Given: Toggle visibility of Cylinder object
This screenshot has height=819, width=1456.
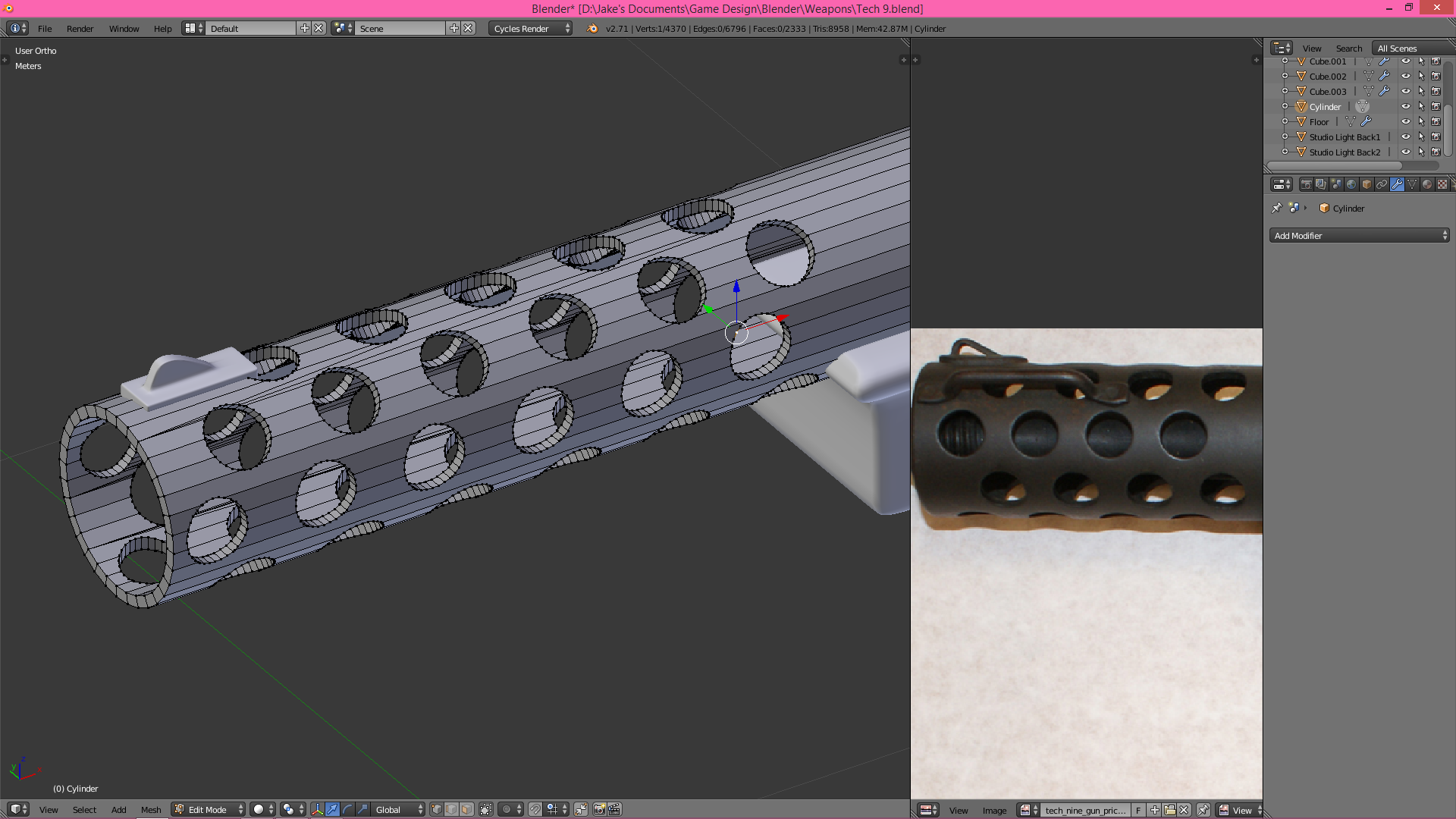Looking at the screenshot, I should pyautogui.click(x=1407, y=106).
